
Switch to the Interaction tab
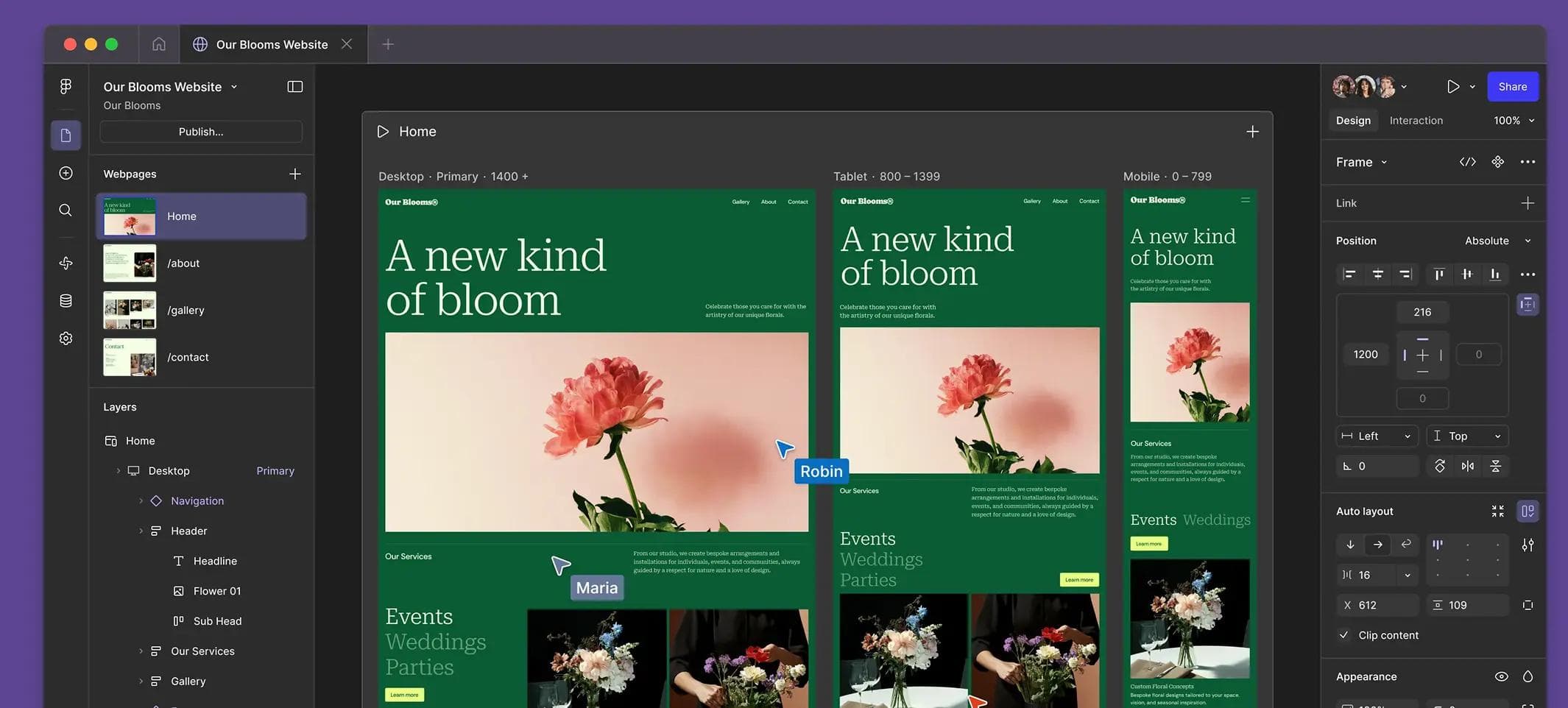point(1416,121)
